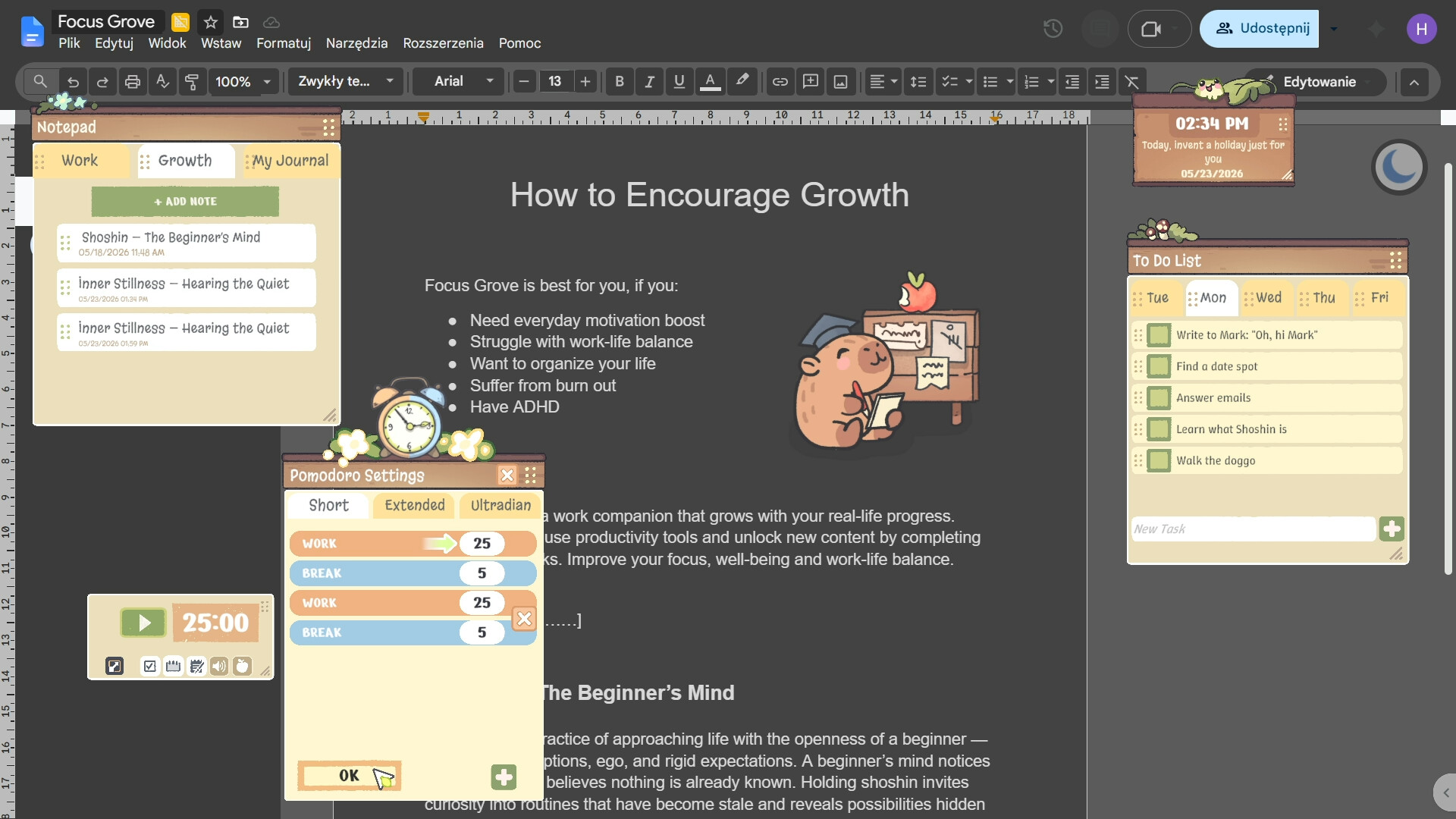Check the 'Walk the doggo' task checkbox
Screen dimensions: 1456x819
tap(1158, 460)
